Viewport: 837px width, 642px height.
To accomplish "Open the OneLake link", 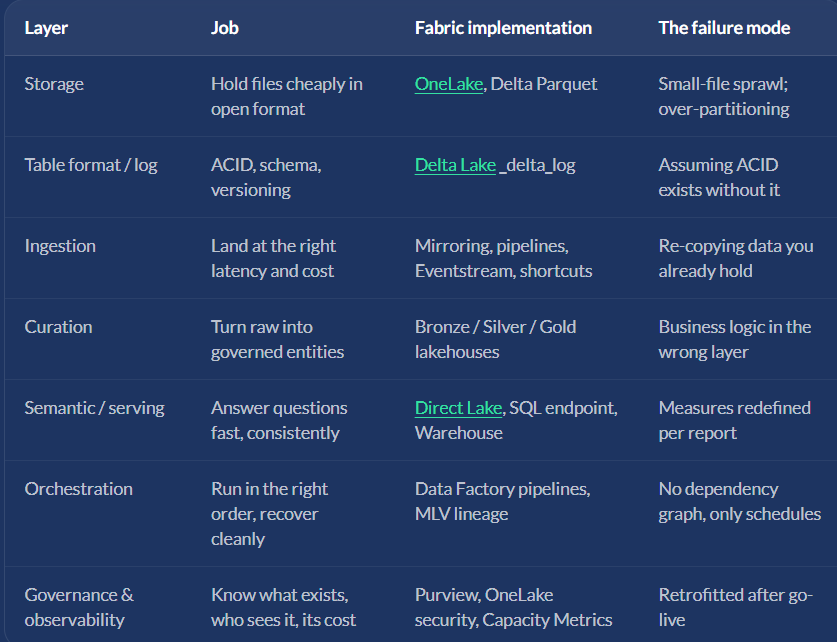I will [x=448, y=84].
